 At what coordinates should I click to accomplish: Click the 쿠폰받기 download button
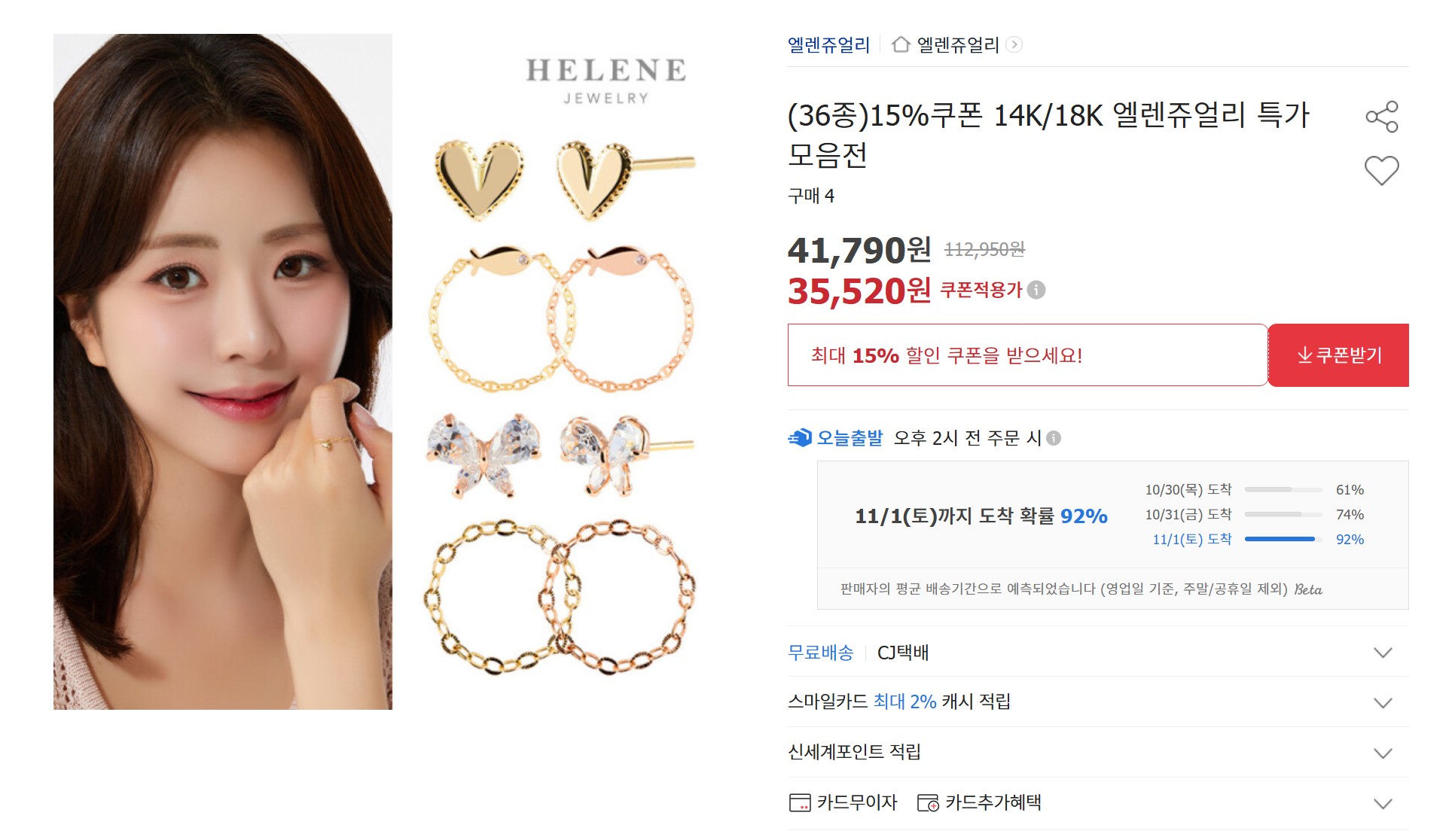click(x=1339, y=355)
